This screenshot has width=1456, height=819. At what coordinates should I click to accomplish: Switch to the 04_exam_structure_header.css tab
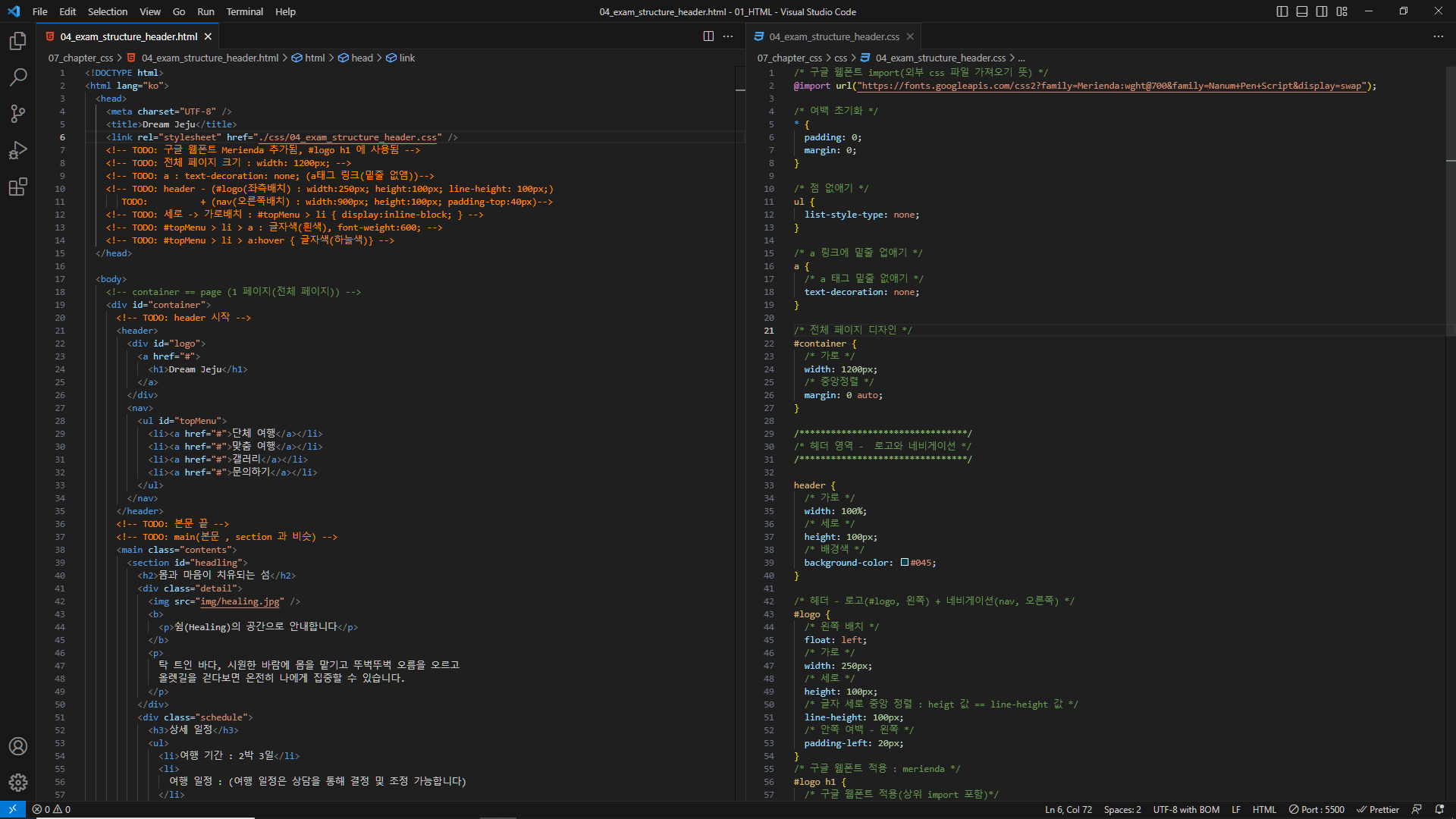pos(833,36)
